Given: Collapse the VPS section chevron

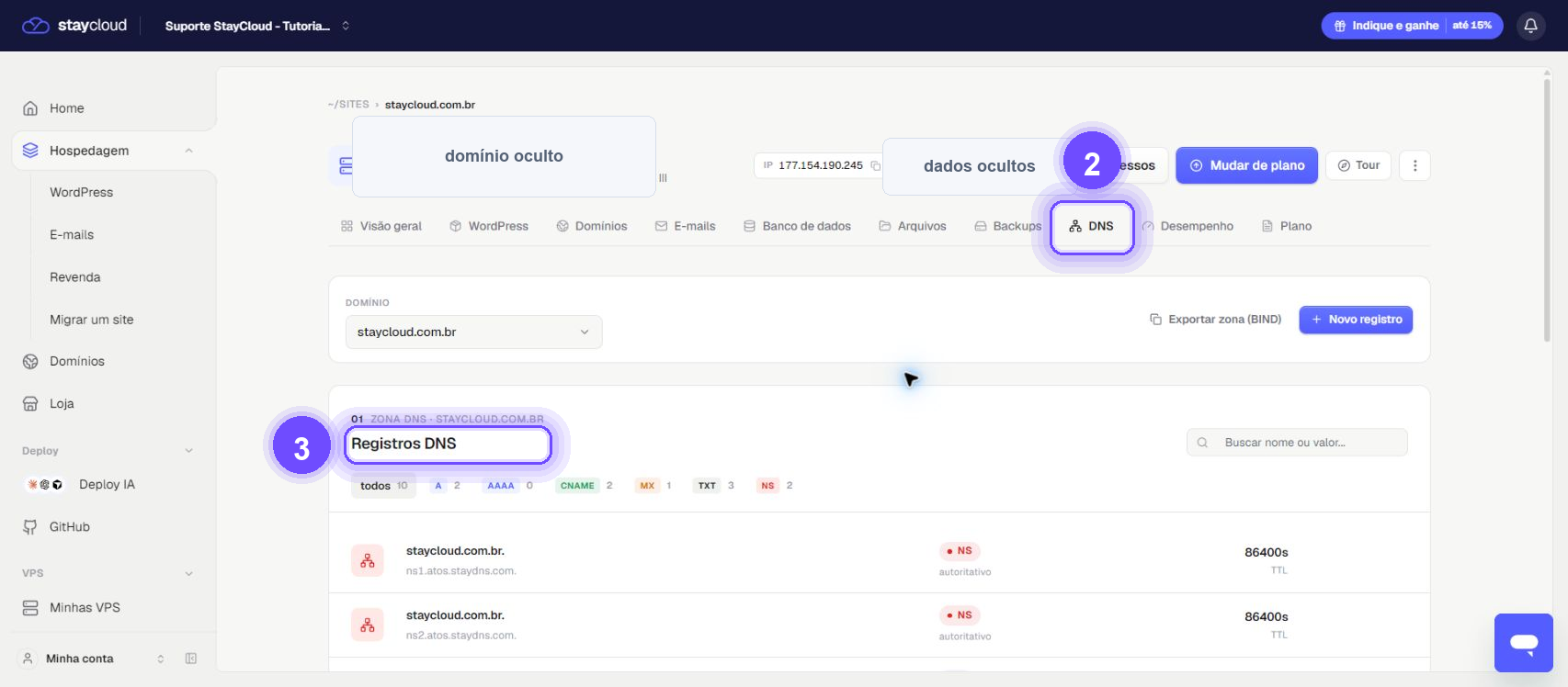Looking at the screenshot, I should point(188,573).
